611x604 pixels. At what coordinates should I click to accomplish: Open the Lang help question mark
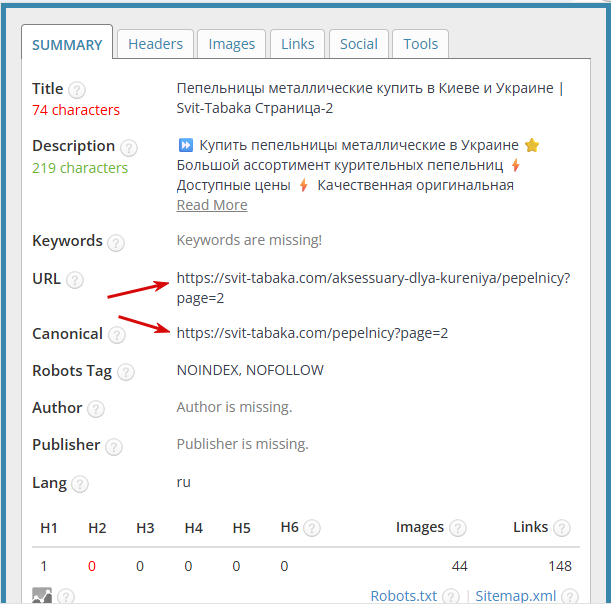point(80,484)
